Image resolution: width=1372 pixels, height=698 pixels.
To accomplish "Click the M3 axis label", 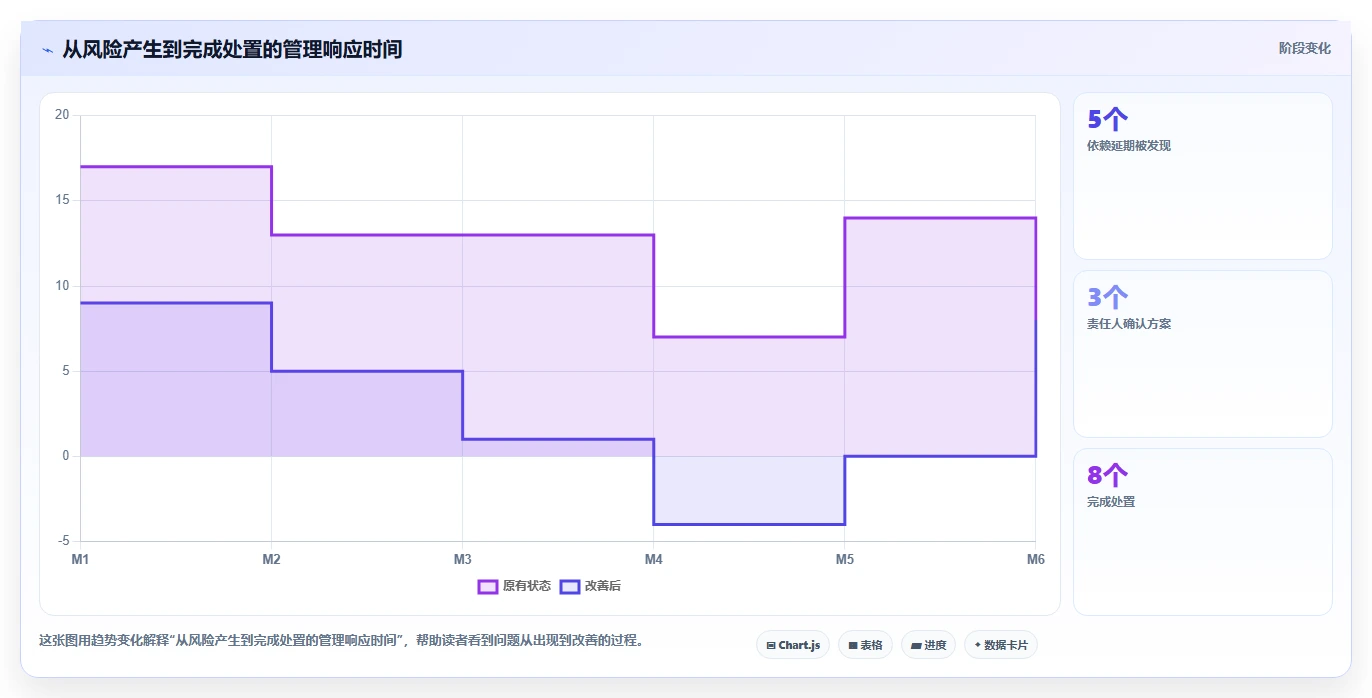I will pos(462,559).
